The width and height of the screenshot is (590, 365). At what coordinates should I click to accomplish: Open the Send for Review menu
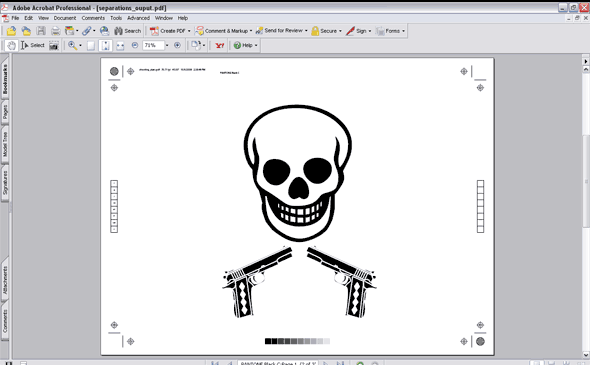pyautogui.click(x=281, y=30)
